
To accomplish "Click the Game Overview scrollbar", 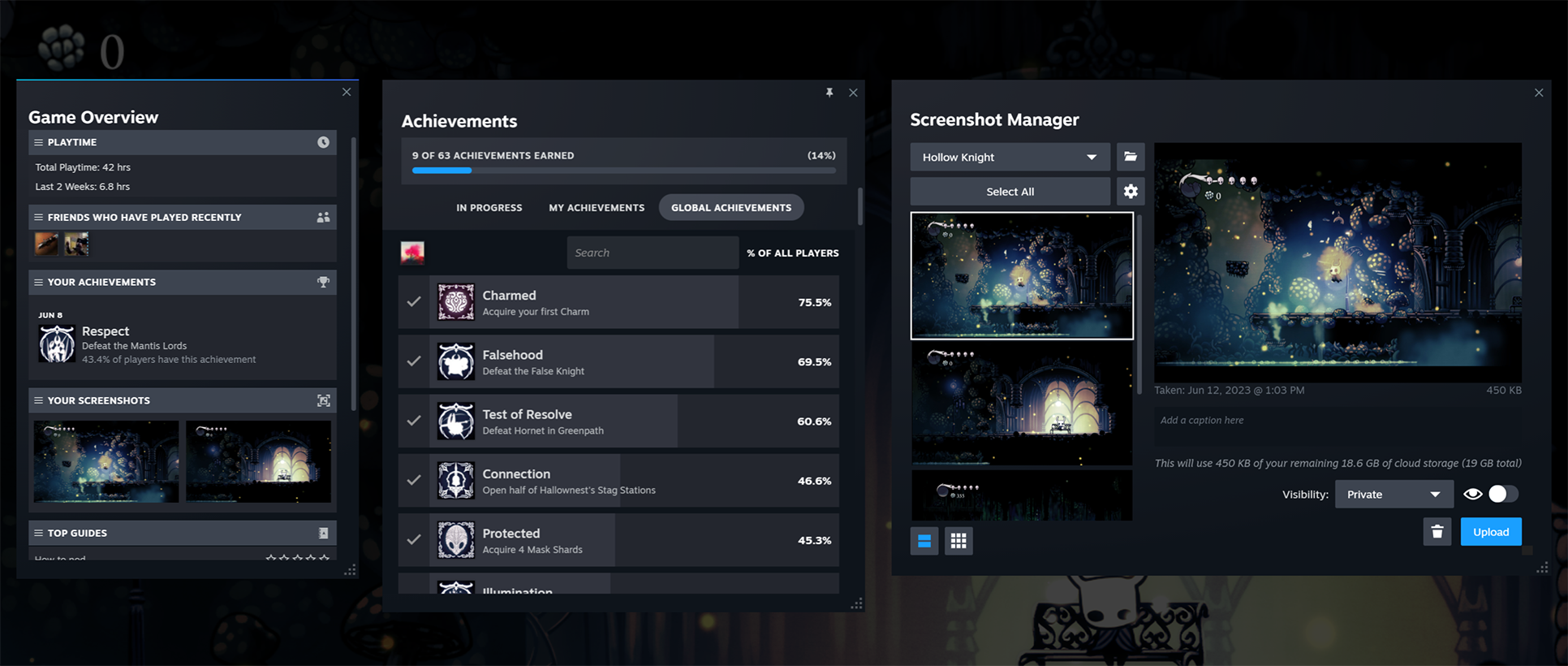I will (354, 273).
